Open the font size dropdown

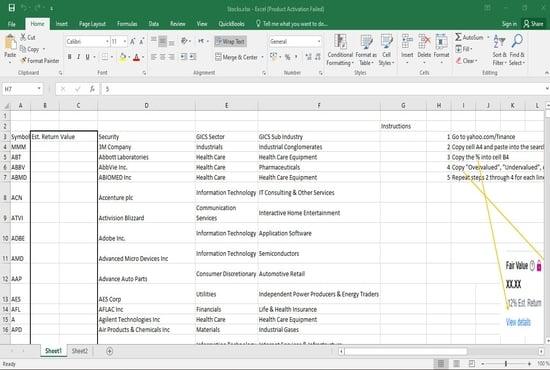[125, 41]
